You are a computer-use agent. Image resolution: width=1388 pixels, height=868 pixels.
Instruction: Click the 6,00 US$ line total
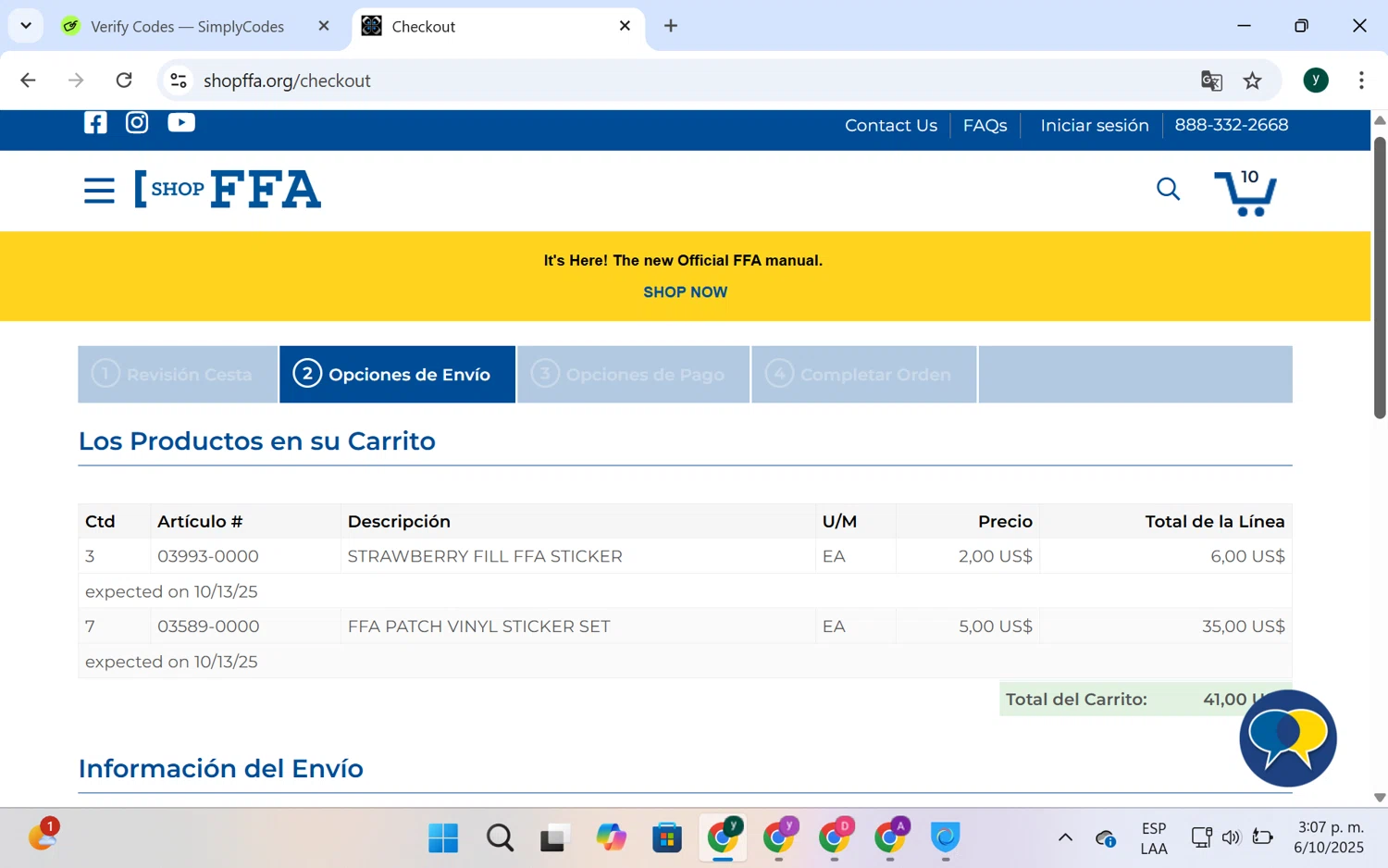(x=1247, y=556)
